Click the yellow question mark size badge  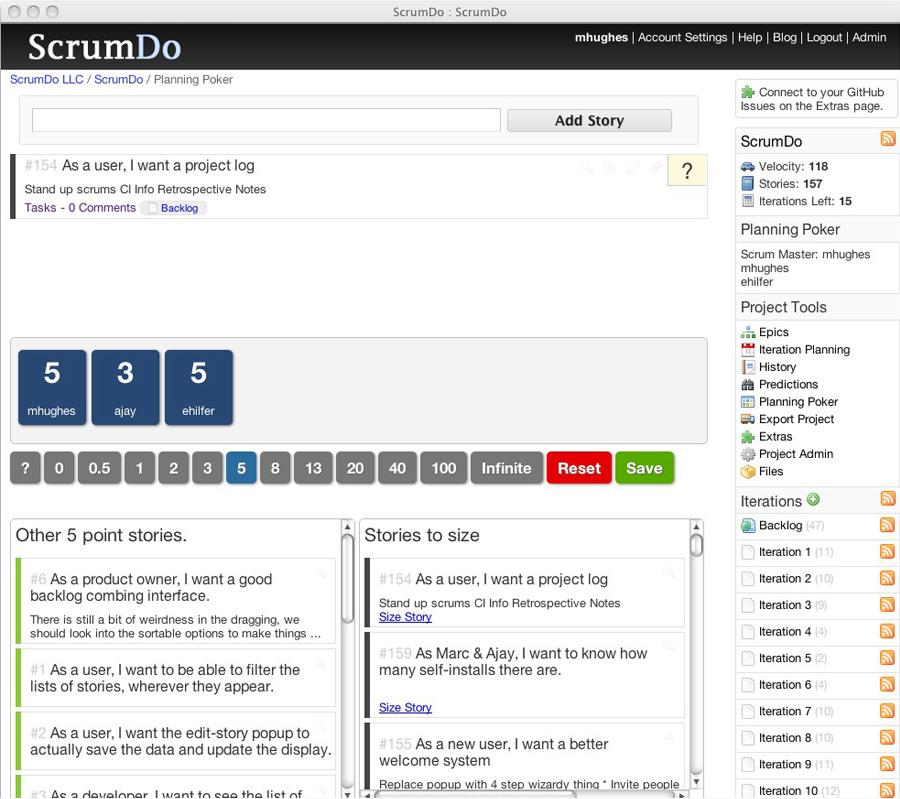coord(687,170)
